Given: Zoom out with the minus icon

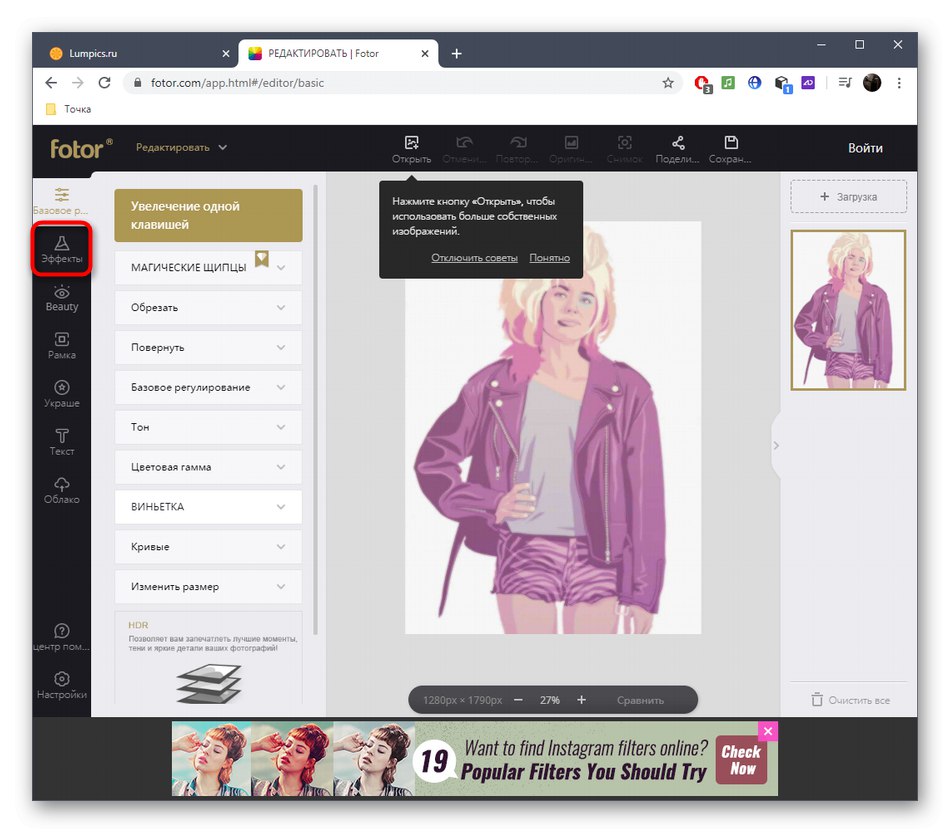Looking at the screenshot, I should pyautogui.click(x=518, y=700).
